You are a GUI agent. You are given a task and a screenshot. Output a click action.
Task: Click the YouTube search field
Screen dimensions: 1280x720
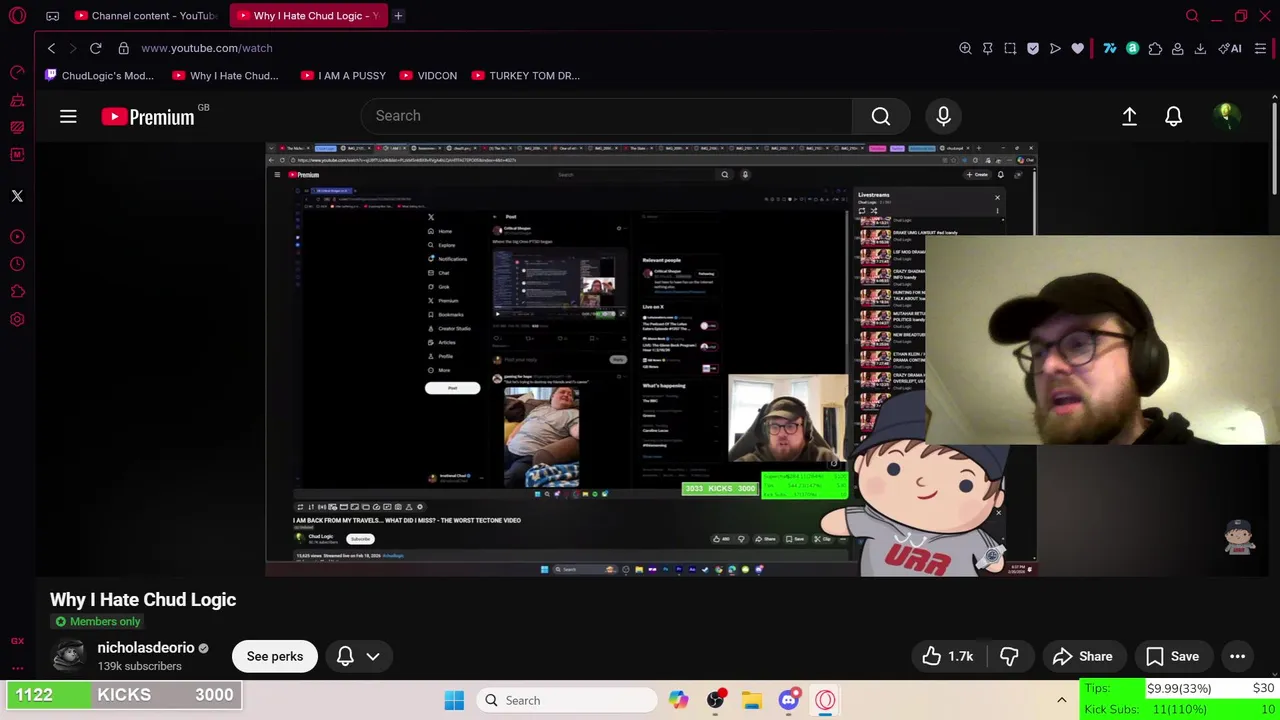click(606, 116)
